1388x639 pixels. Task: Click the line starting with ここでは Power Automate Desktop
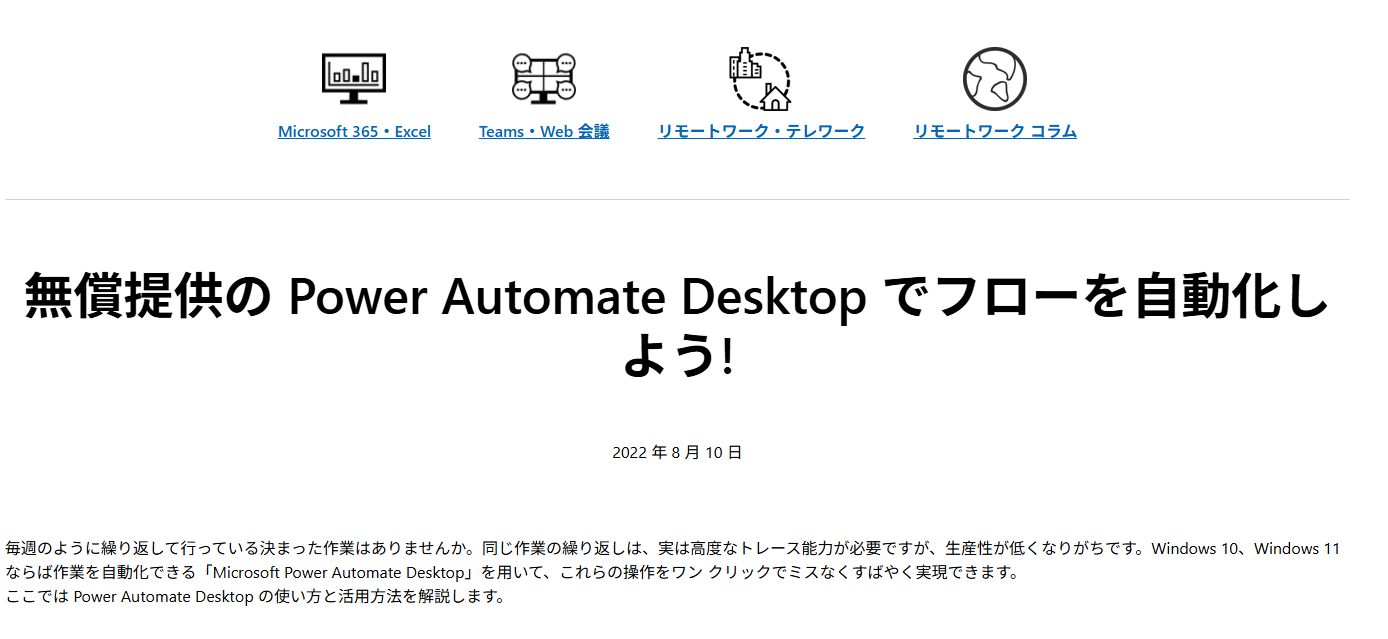[255, 597]
